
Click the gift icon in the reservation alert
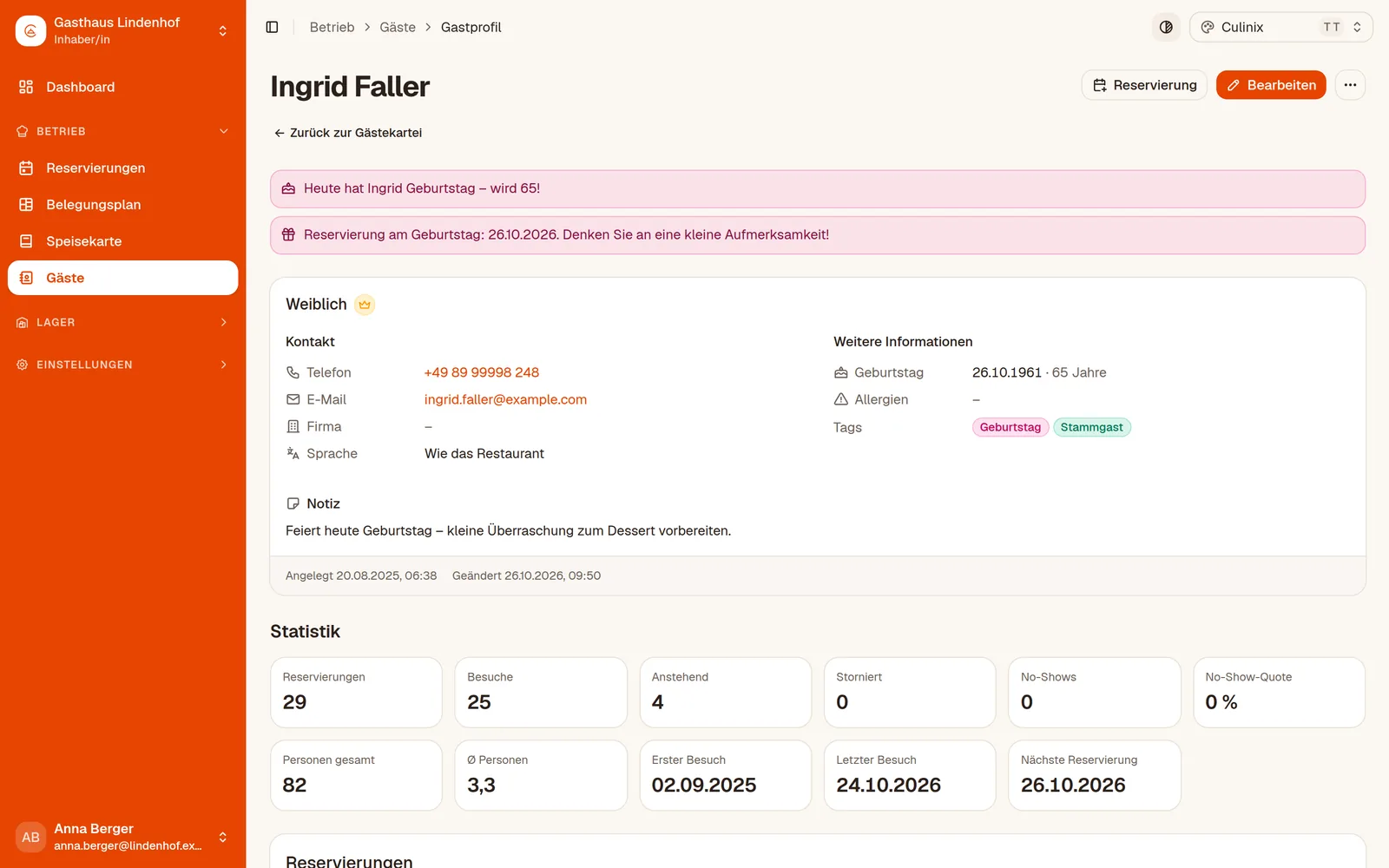[288, 234]
